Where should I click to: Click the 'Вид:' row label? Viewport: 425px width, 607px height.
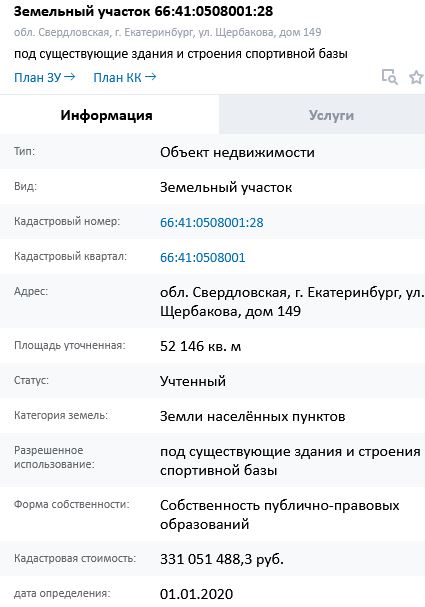click(x=25, y=186)
